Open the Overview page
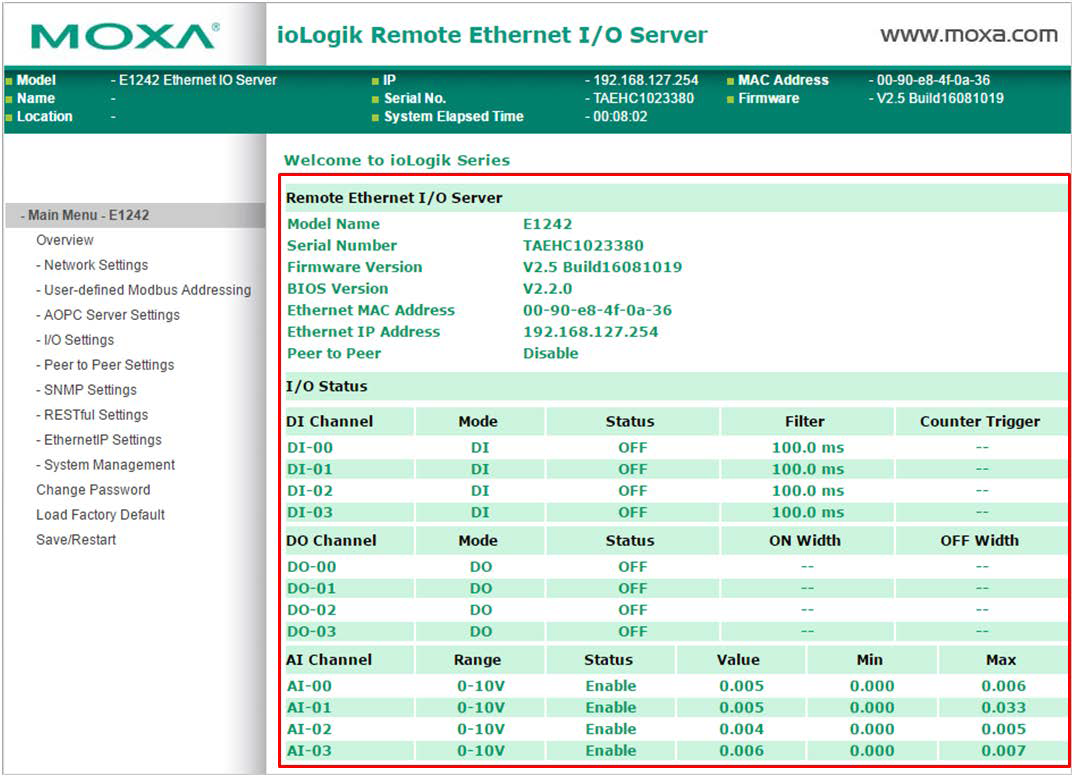1073x778 pixels. 65,240
